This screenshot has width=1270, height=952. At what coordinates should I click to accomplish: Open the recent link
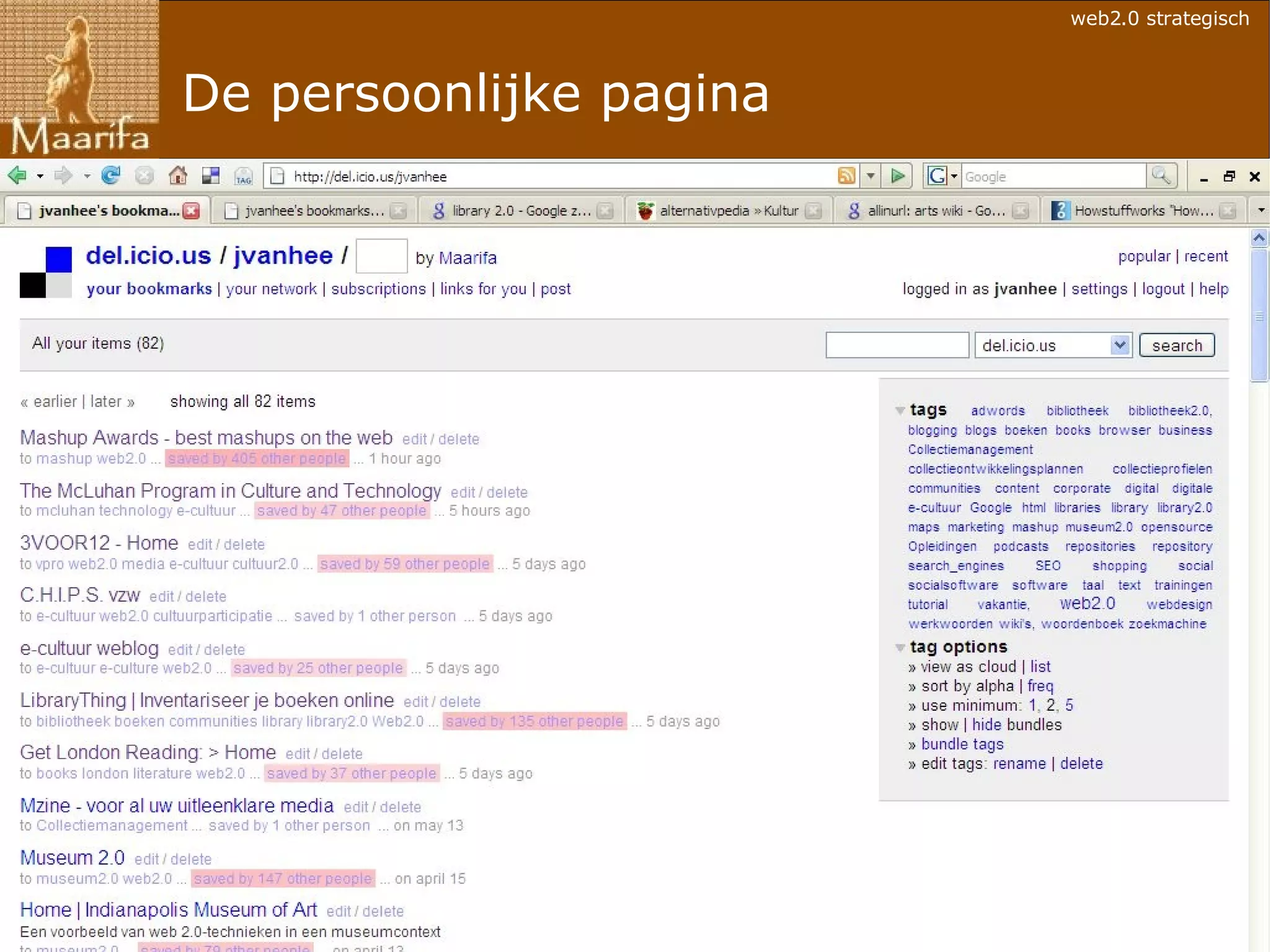click(1206, 256)
